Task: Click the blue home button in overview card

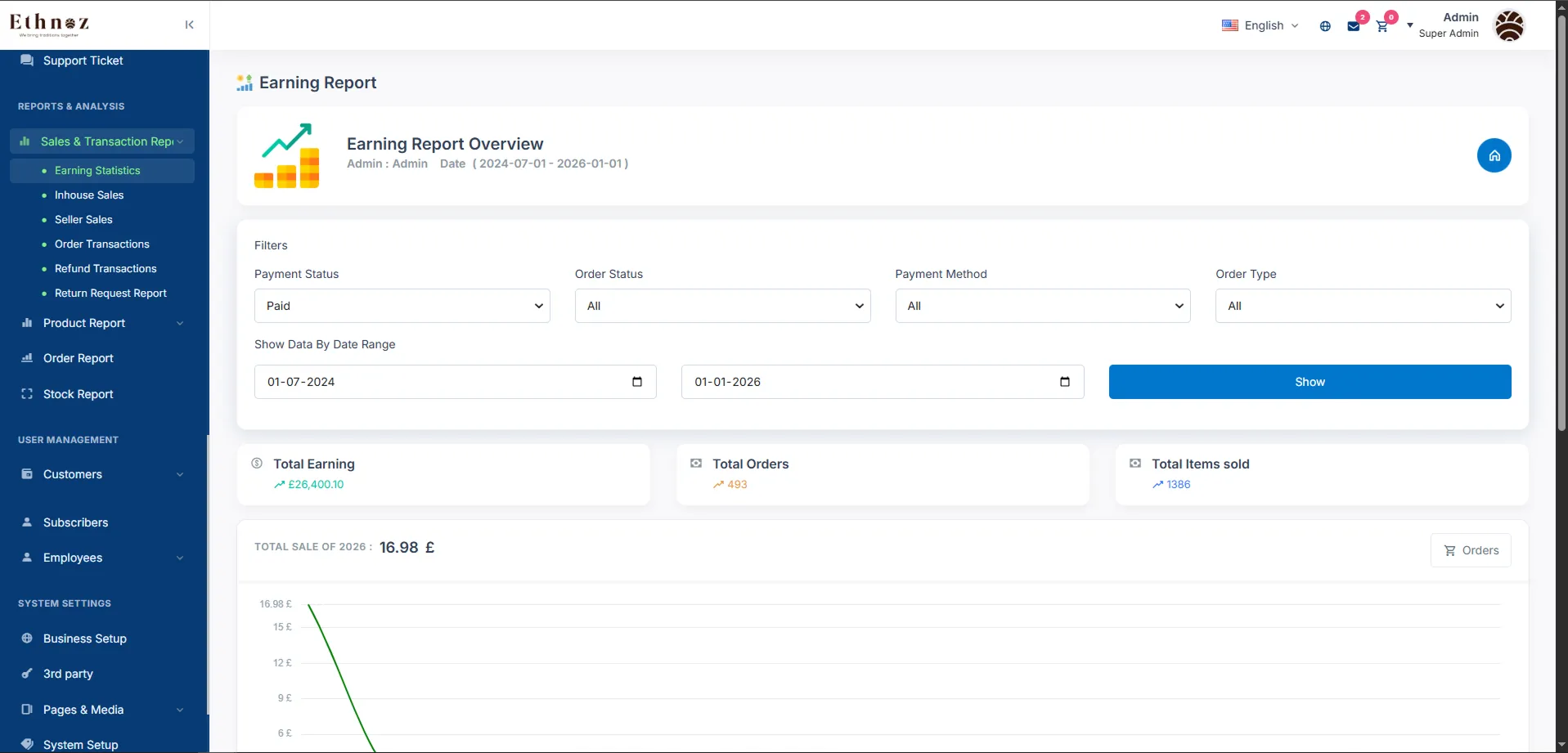Action: (x=1494, y=155)
